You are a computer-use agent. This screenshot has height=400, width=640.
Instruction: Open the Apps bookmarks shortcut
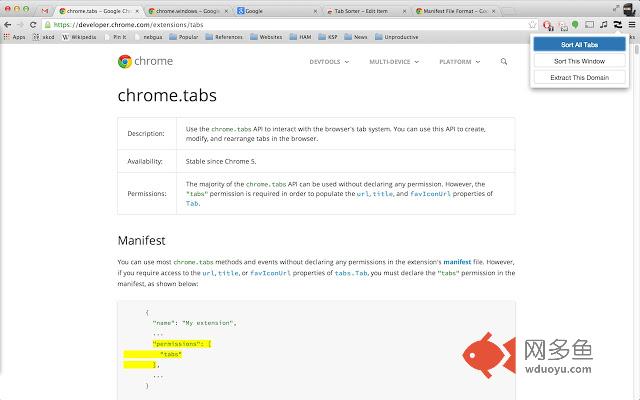pyautogui.click(x=14, y=36)
